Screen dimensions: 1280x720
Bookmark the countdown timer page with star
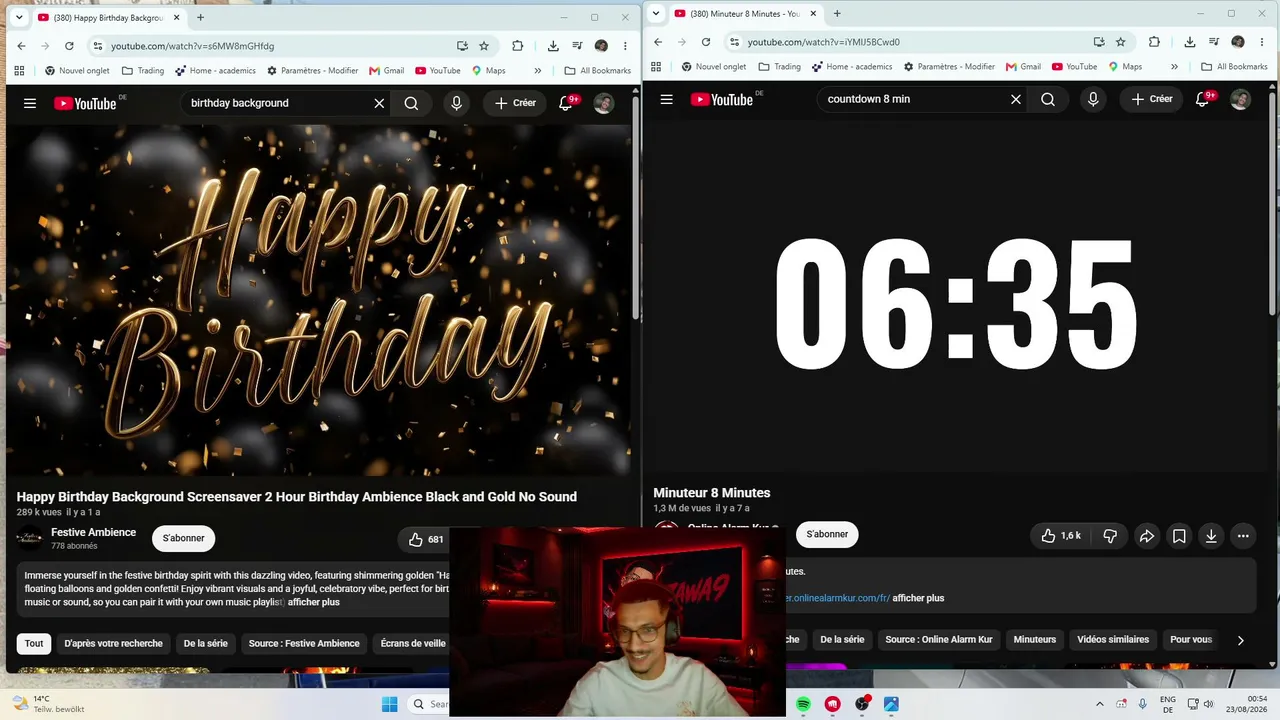1121,42
